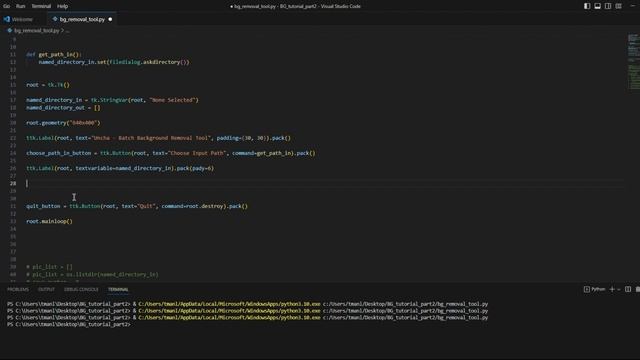Open the Terminal menu
Screen dimensions: 640x360
tap(41, 6)
